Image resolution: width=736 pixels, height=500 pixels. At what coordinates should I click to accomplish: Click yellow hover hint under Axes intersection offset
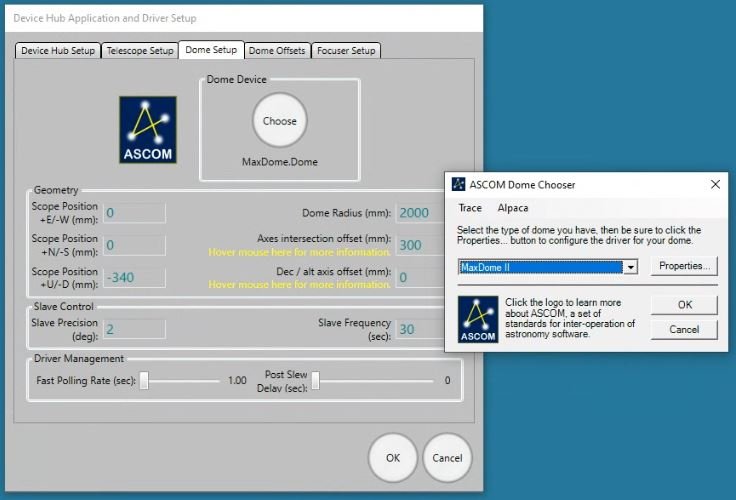click(x=299, y=252)
